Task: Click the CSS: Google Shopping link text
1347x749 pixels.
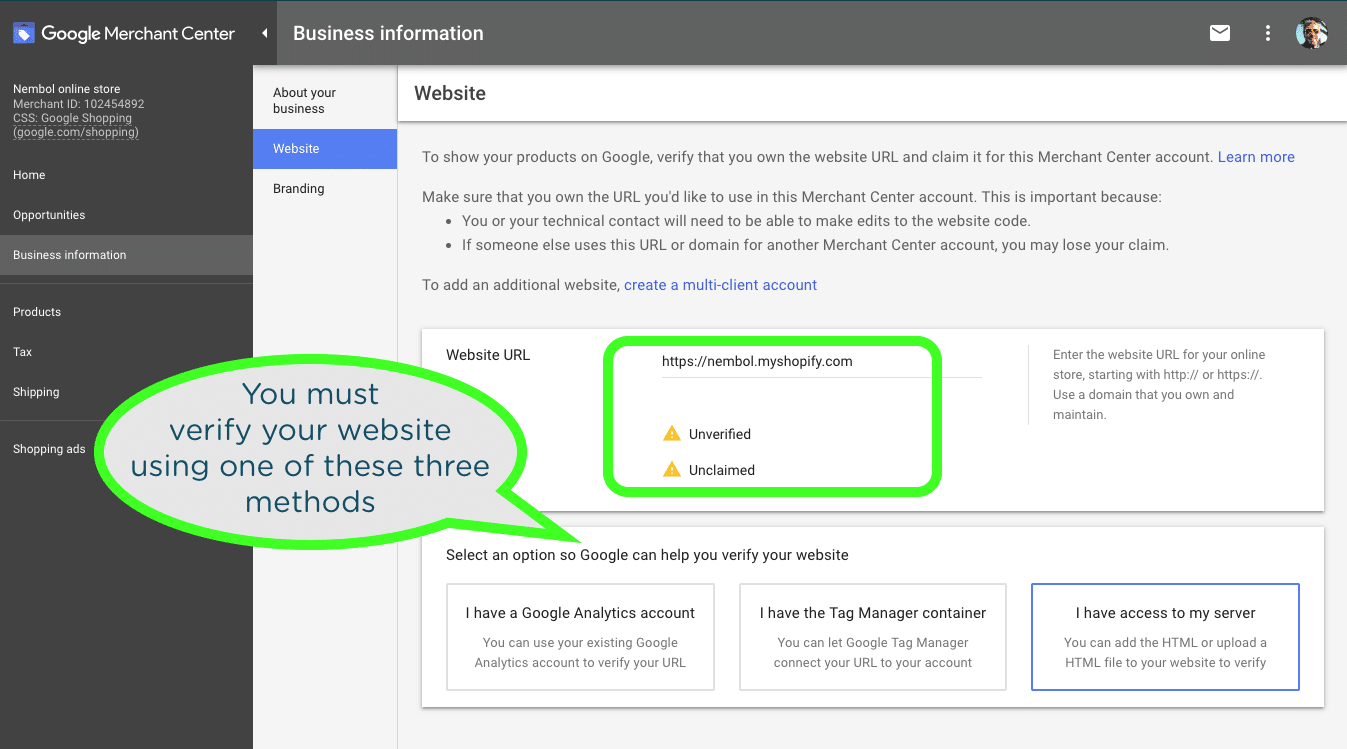Action: 76,125
